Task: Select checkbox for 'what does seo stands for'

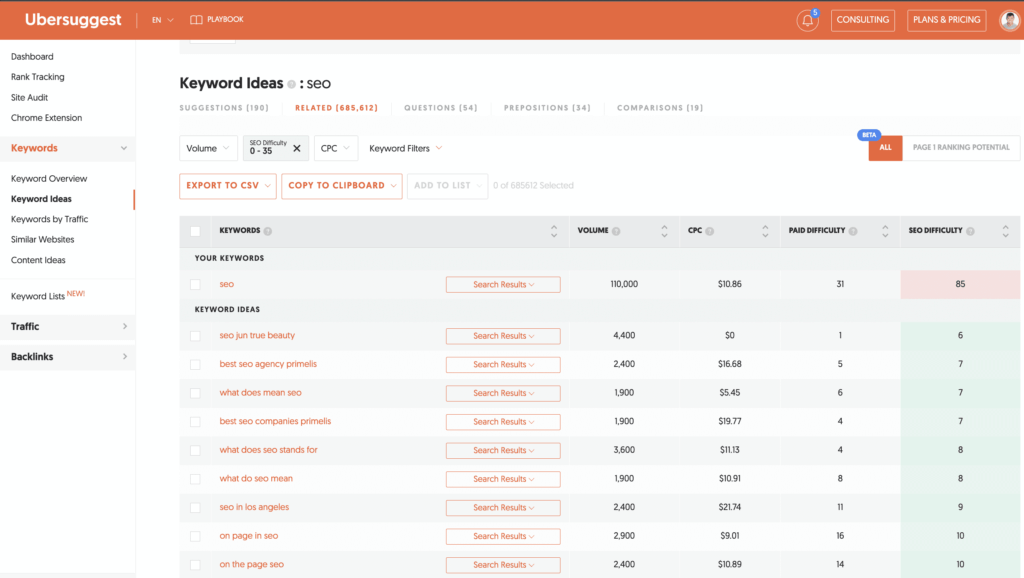Action: click(x=195, y=451)
